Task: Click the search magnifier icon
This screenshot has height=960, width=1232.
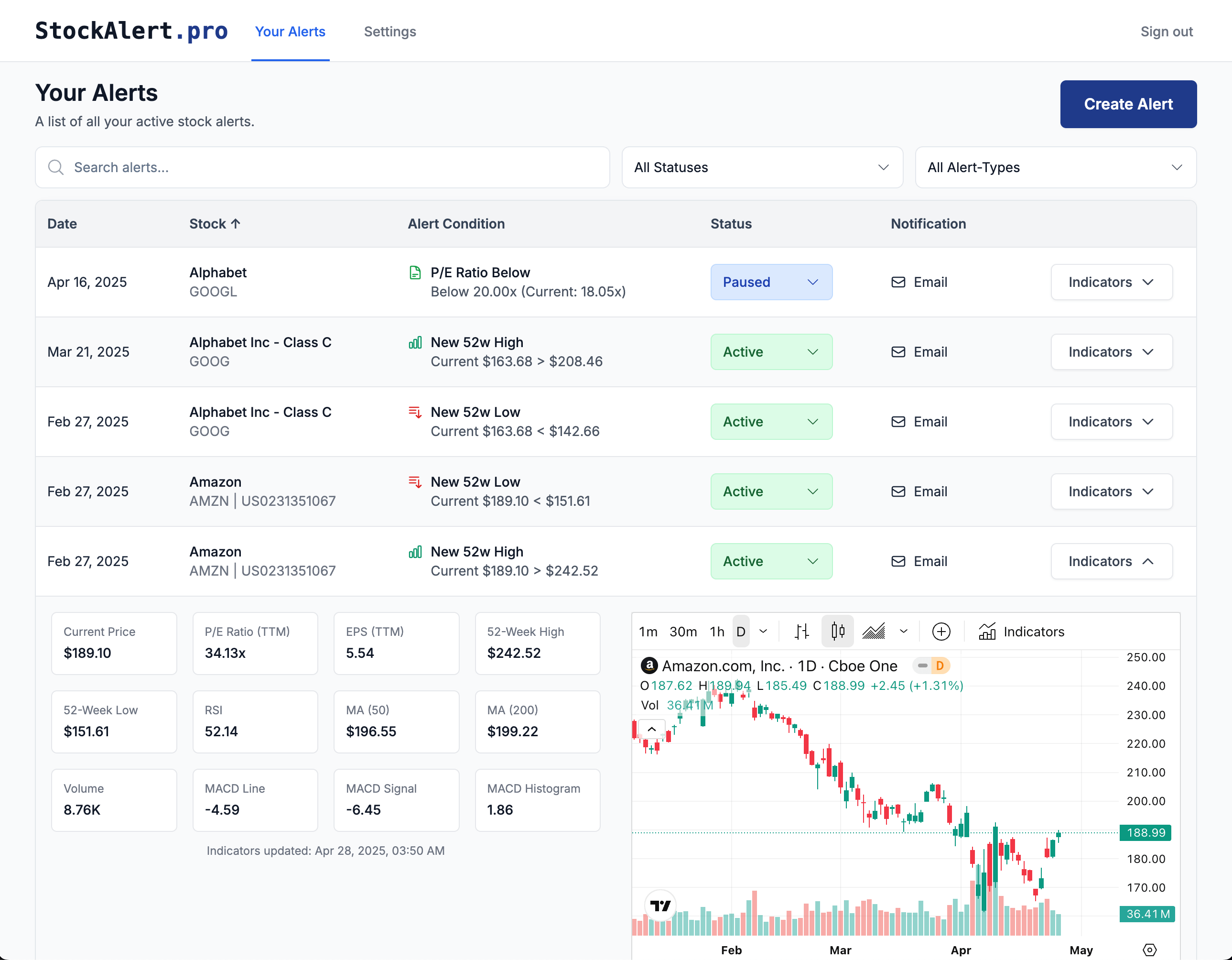Action: pos(55,167)
